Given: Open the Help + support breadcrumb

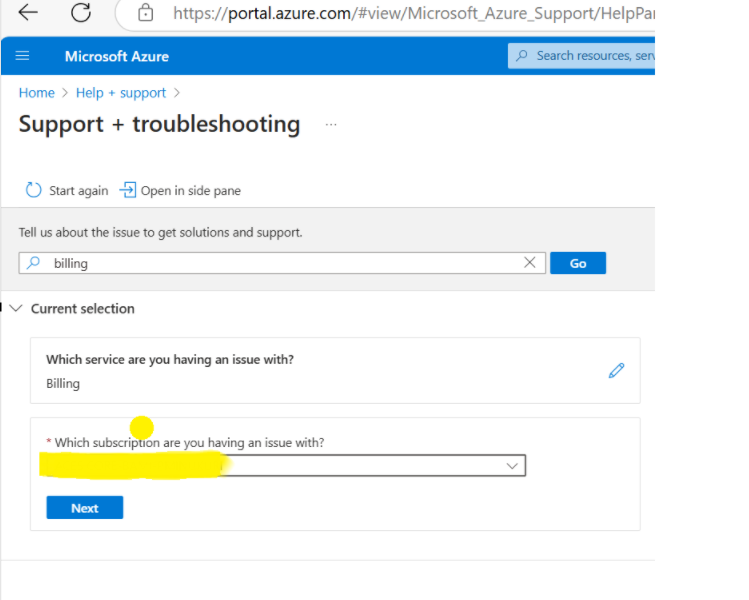Looking at the screenshot, I should [x=121, y=93].
